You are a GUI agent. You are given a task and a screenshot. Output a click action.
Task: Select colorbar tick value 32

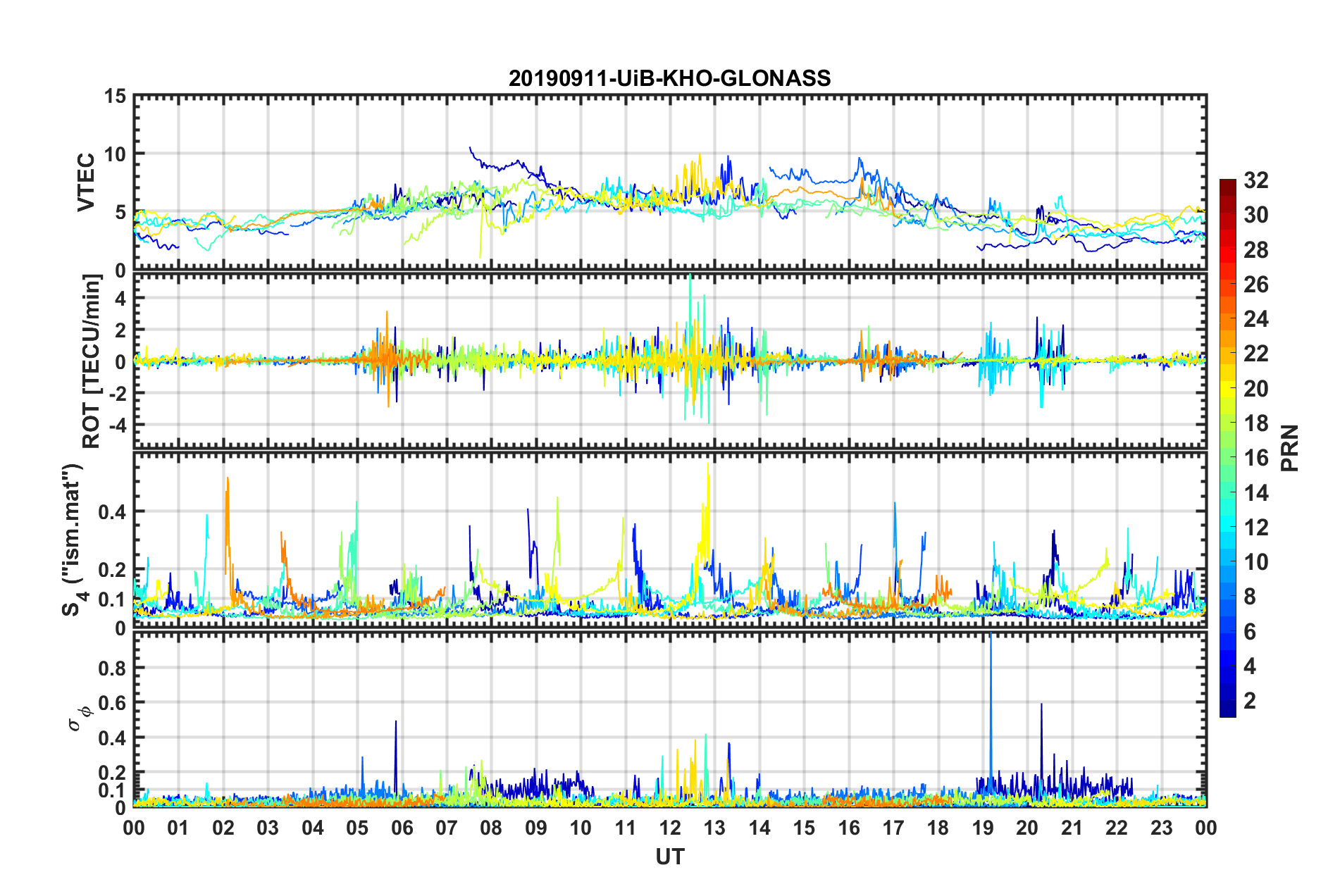click(x=1255, y=180)
